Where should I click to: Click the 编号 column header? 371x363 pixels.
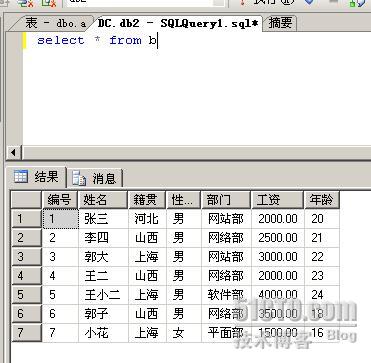click(60, 200)
